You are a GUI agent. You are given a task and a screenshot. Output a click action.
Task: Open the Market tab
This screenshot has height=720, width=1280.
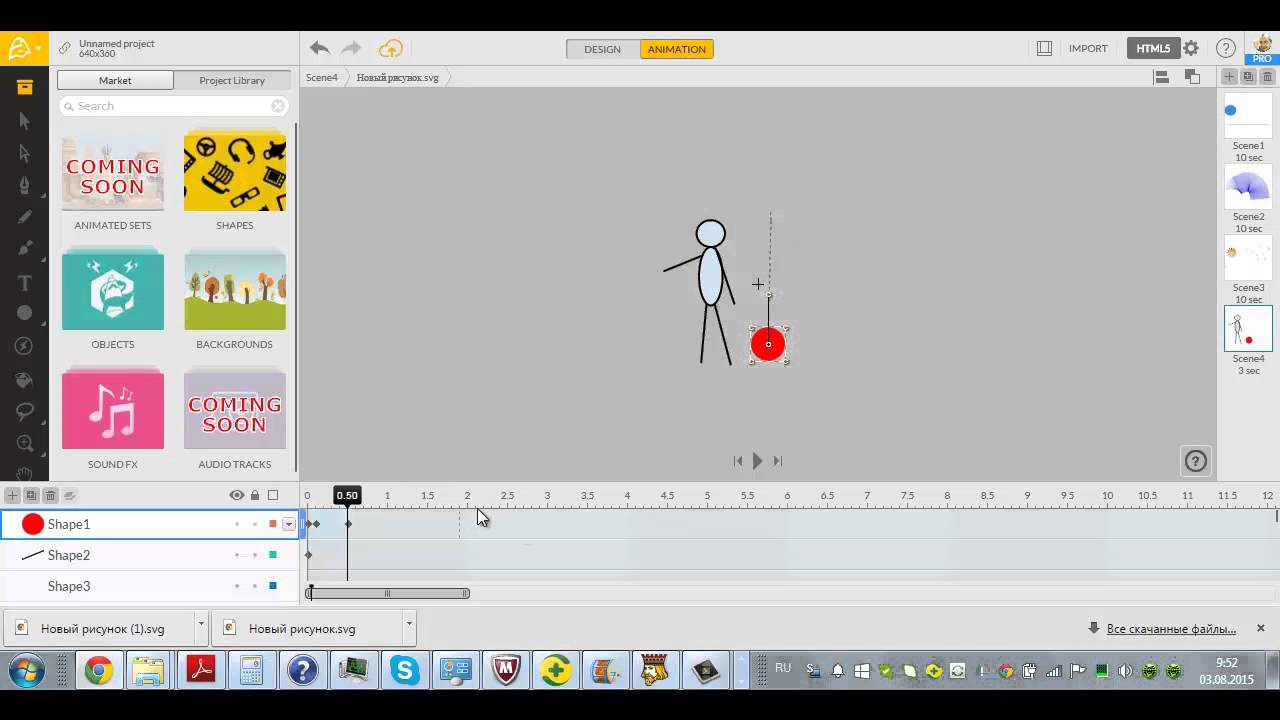click(x=115, y=80)
